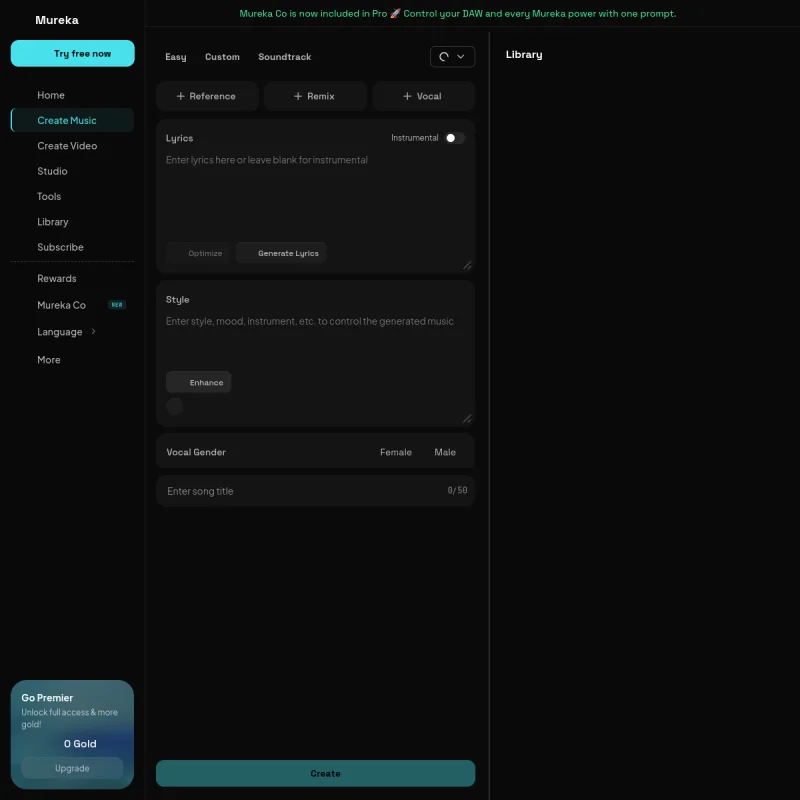Open the model selector dropdown
Viewport: 800px width, 800px height.
(x=452, y=57)
